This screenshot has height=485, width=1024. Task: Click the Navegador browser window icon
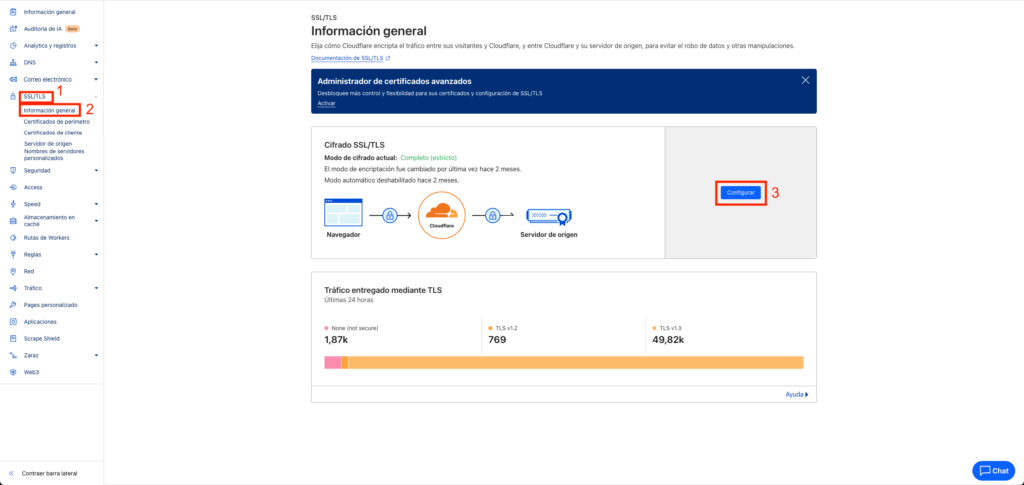click(343, 213)
